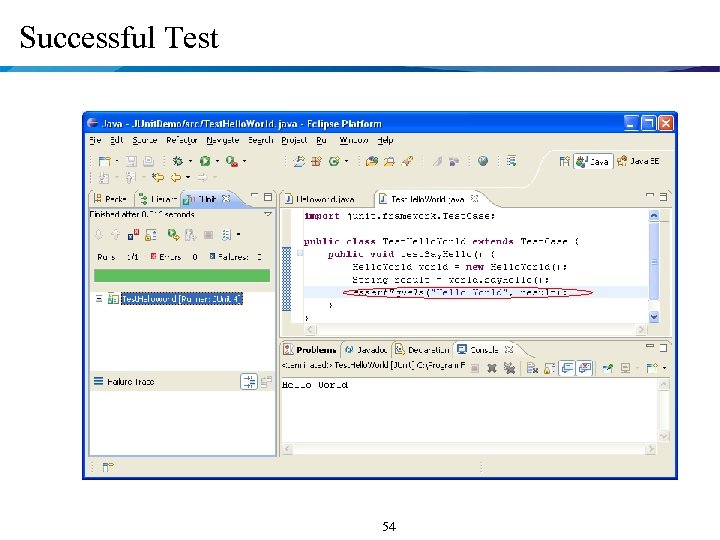The width and height of the screenshot is (720, 540).
Task: Switch to the Problems tab
Action: [310, 350]
